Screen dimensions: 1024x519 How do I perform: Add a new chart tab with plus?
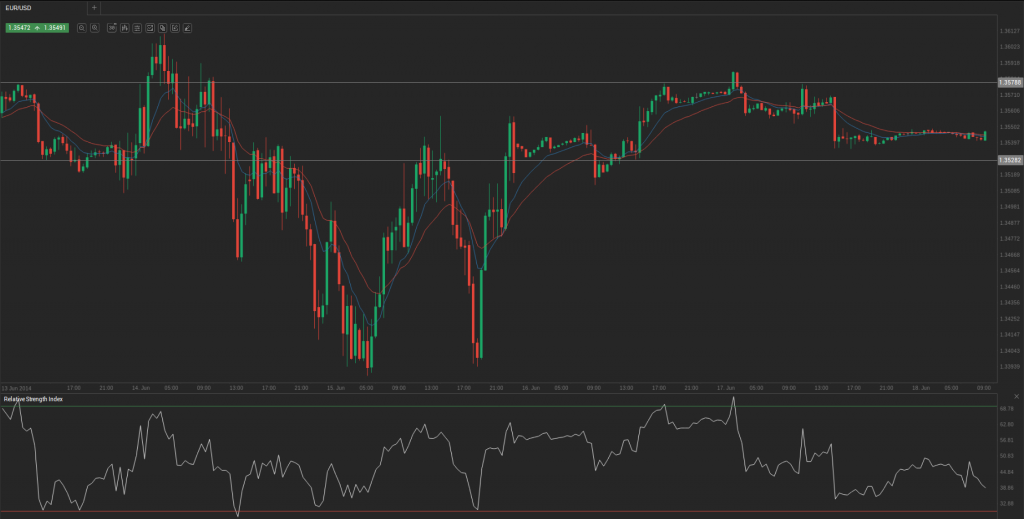click(94, 7)
